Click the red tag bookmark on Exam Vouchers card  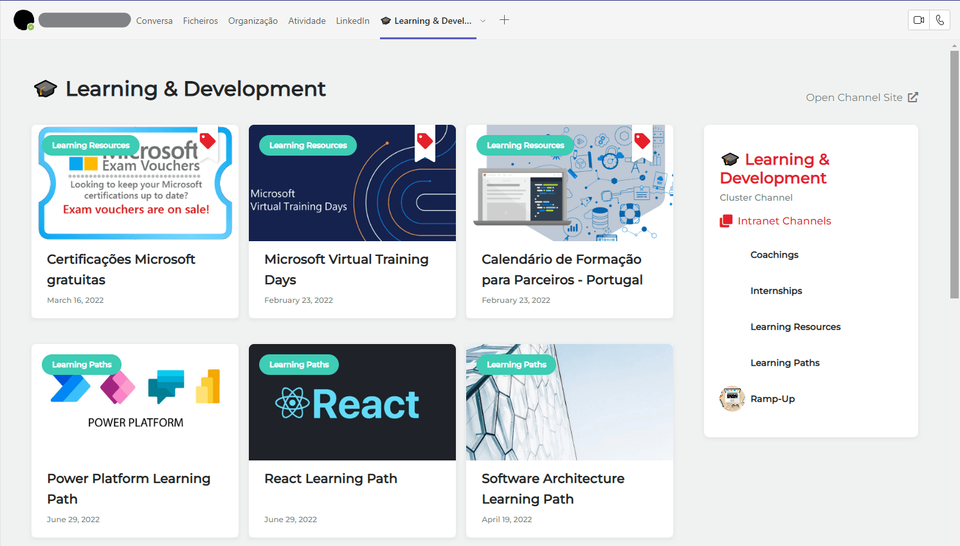click(208, 143)
